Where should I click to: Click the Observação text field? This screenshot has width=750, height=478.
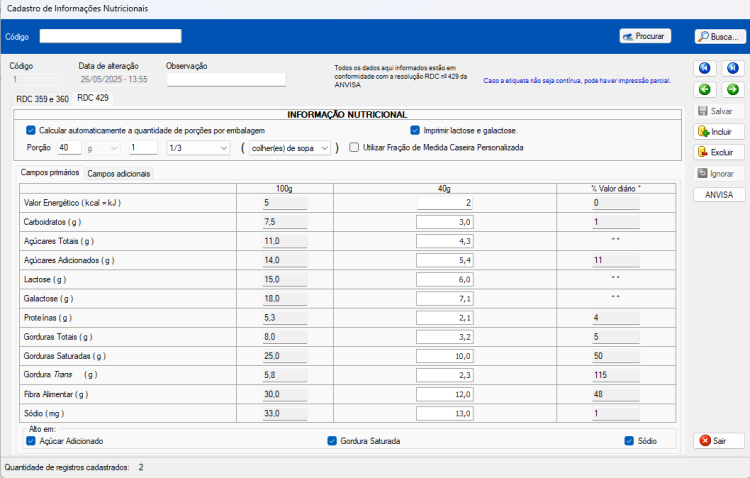click(x=226, y=79)
